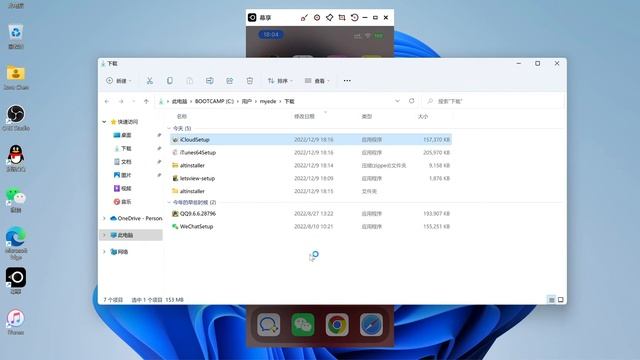Viewport: 640px width, 360px height.
Task: Collapse the Quick access tree node
Action: coord(104,122)
